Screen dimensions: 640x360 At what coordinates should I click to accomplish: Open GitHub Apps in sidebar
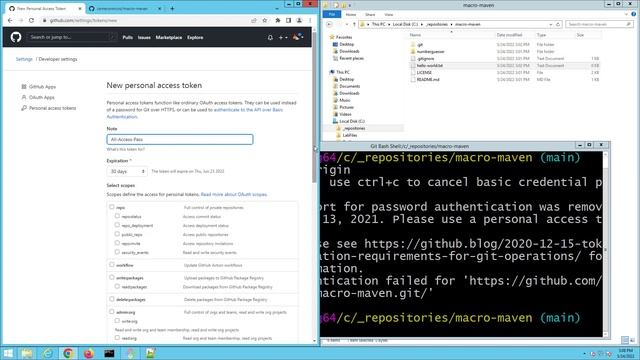(x=42, y=87)
